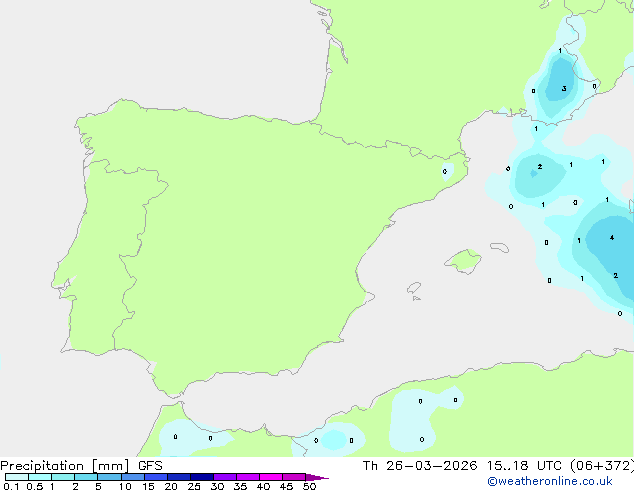634x490 pixels.
Task: Click the Menorca island outline on map
Action: pyautogui.click(x=499, y=247)
